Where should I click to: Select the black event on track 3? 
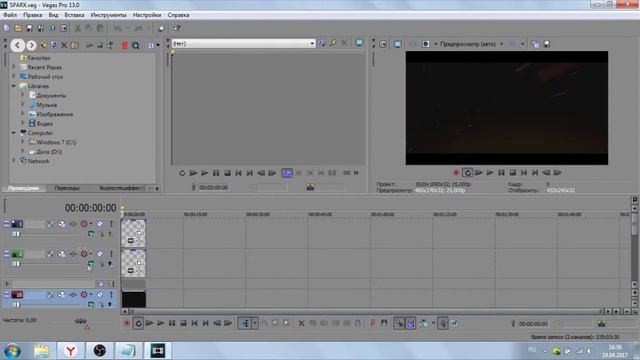[134, 299]
